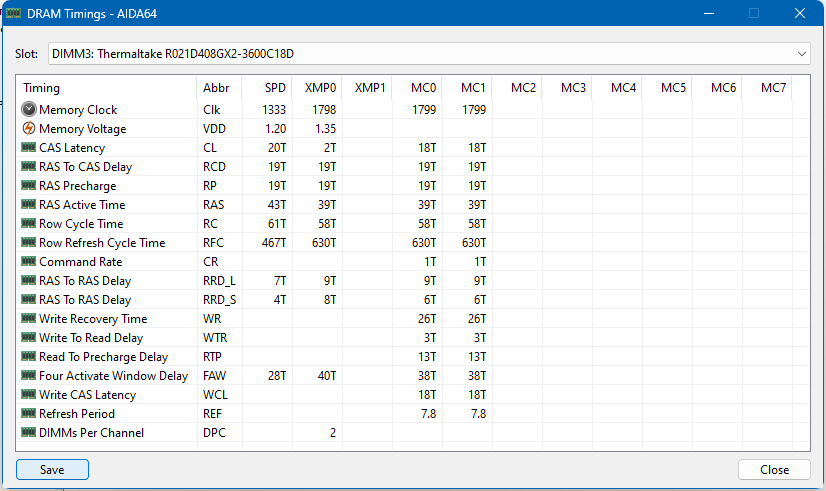Click the Memory Voltage lightning icon
The image size is (826, 491).
coord(28,129)
